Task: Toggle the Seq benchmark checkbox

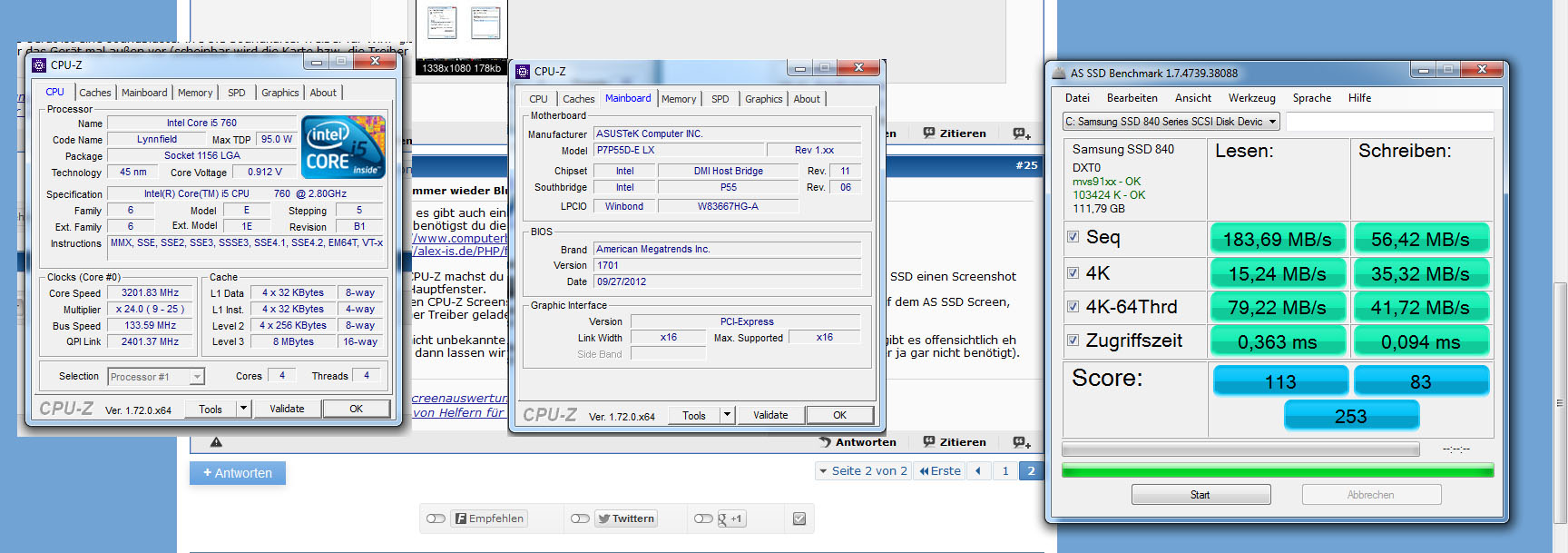Action: pyautogui.click(x=1073, y=237)
